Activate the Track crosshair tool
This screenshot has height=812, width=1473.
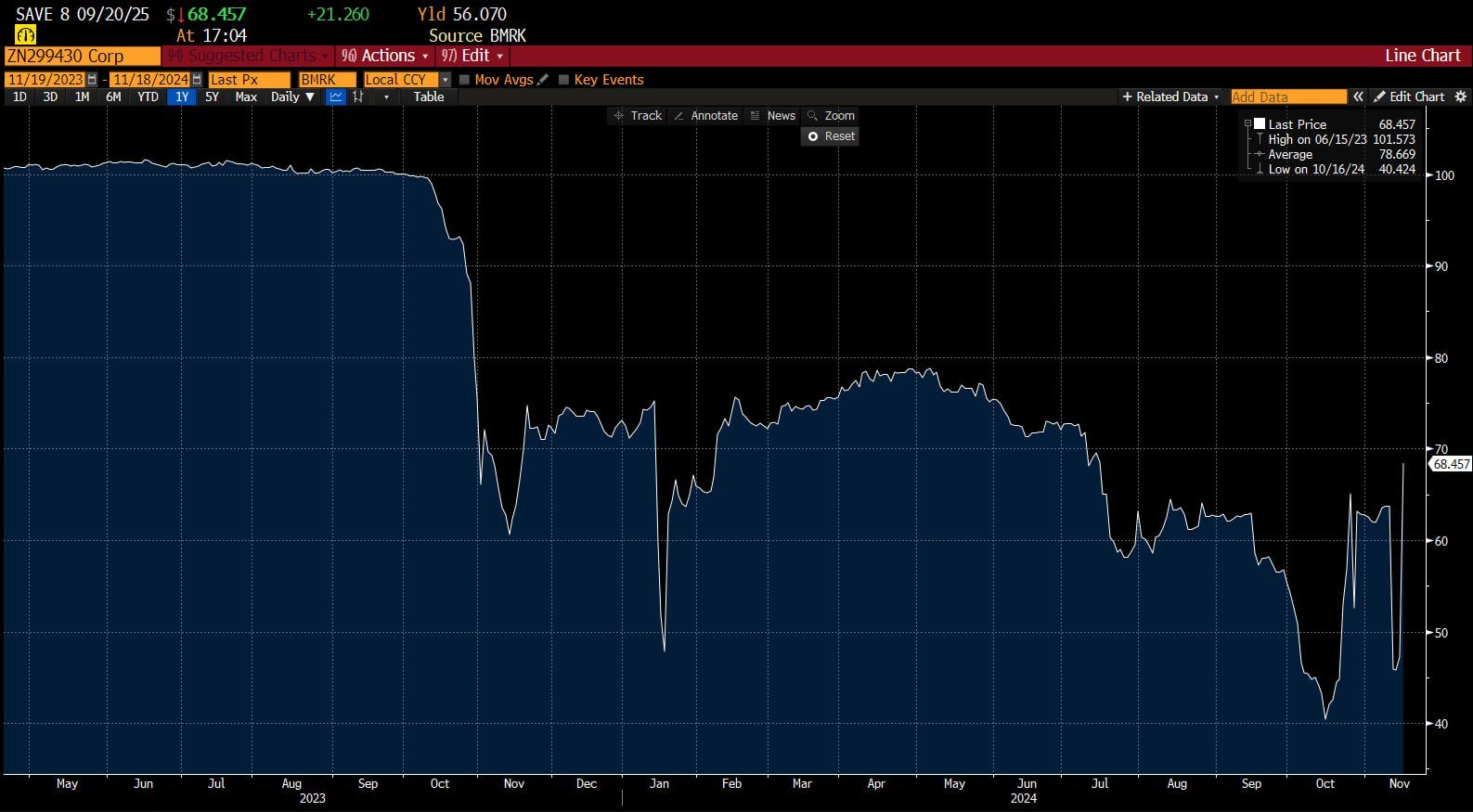(638, 116)
